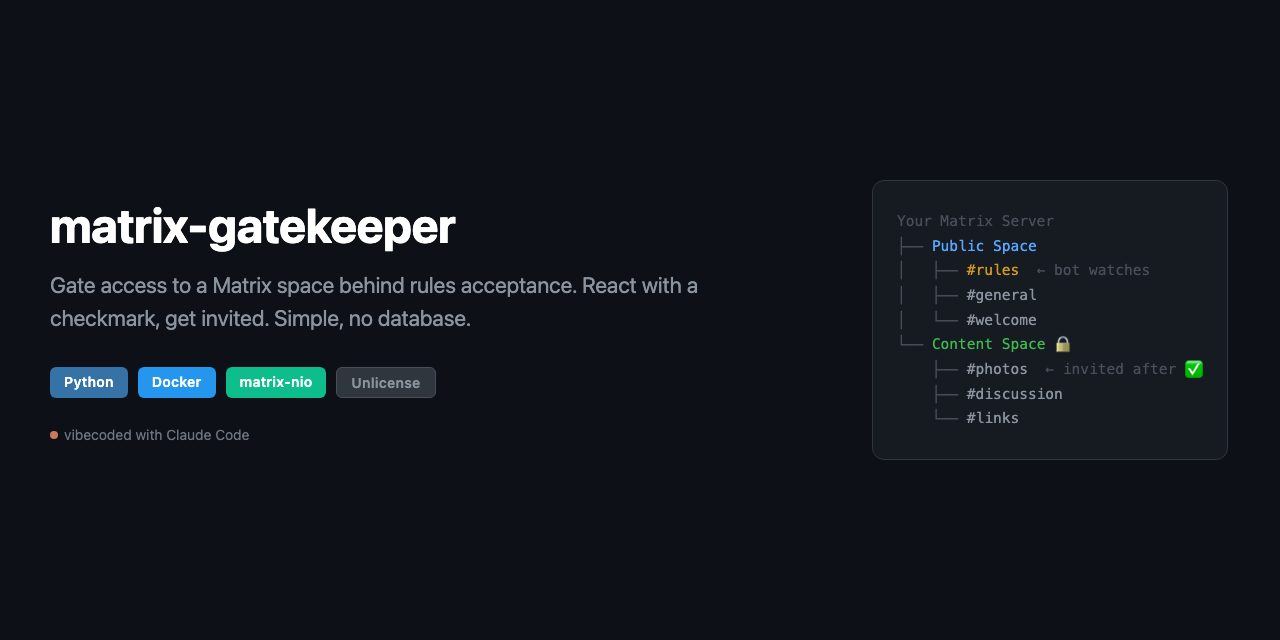Viewport: 1280px width, 640px height.
Task: Click the matrix-gatekeeper title
Action: coord(253,227)
